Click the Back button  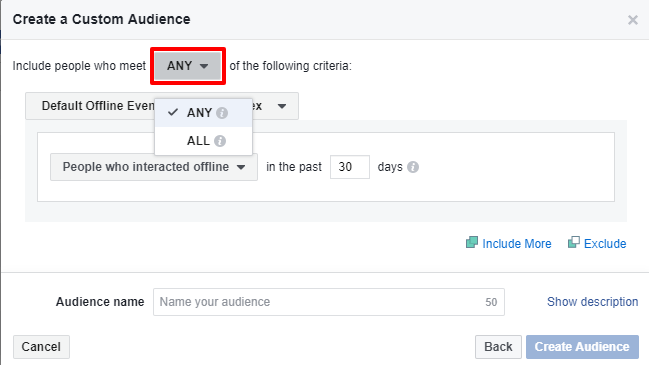click(x=498, y=347)
